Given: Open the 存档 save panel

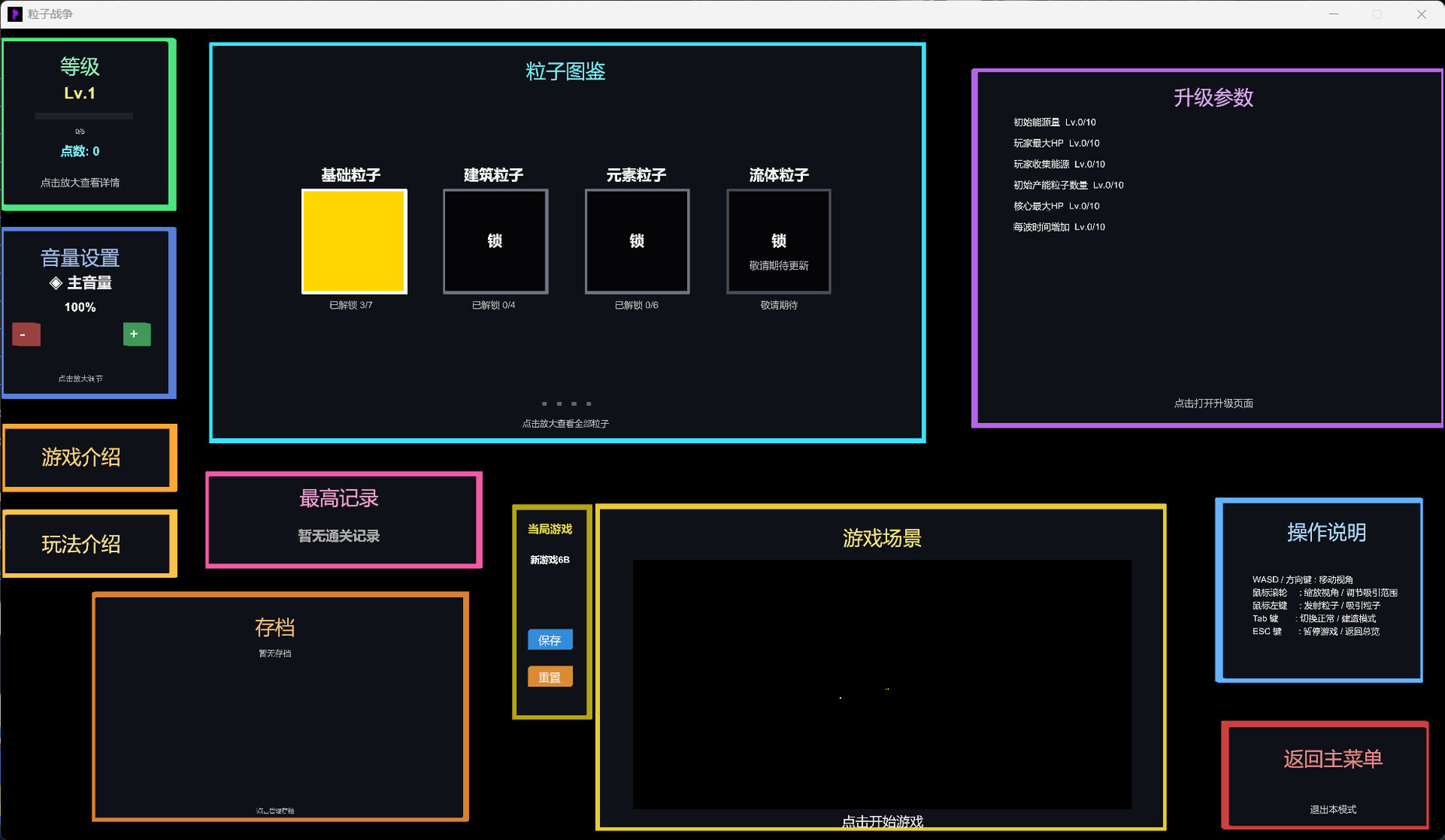Looking at the screenshot, I should click(x=280, y=707).
